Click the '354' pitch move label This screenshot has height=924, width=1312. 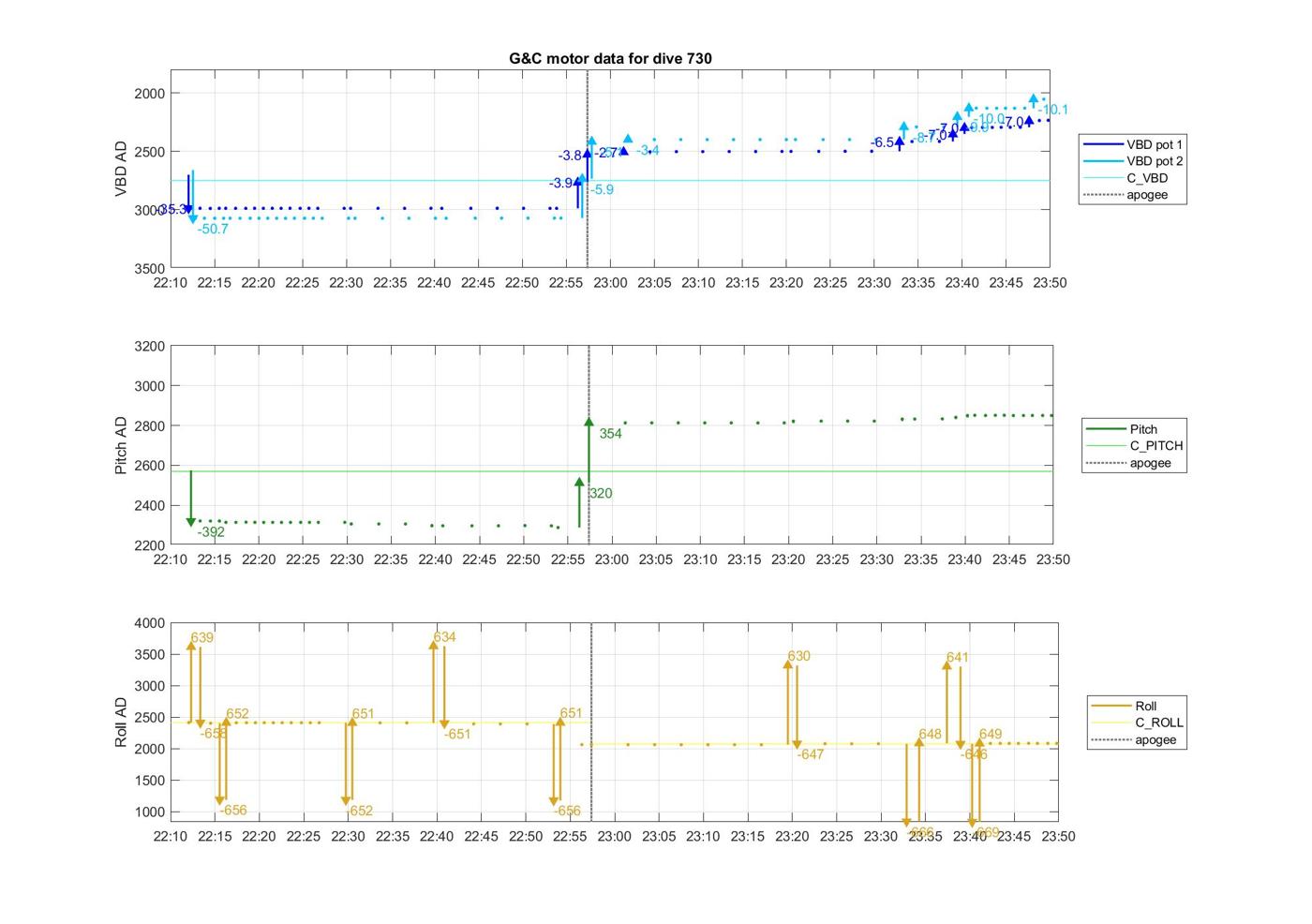[x=610, y=434]
